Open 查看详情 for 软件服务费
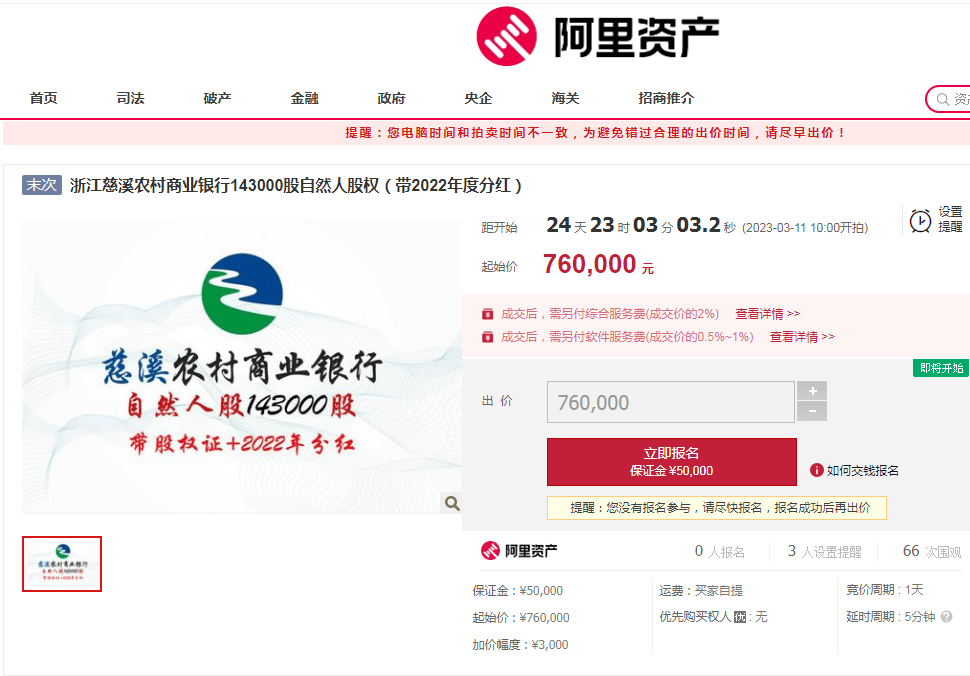This screenshot has height=676, width=970. coord(802,336)
